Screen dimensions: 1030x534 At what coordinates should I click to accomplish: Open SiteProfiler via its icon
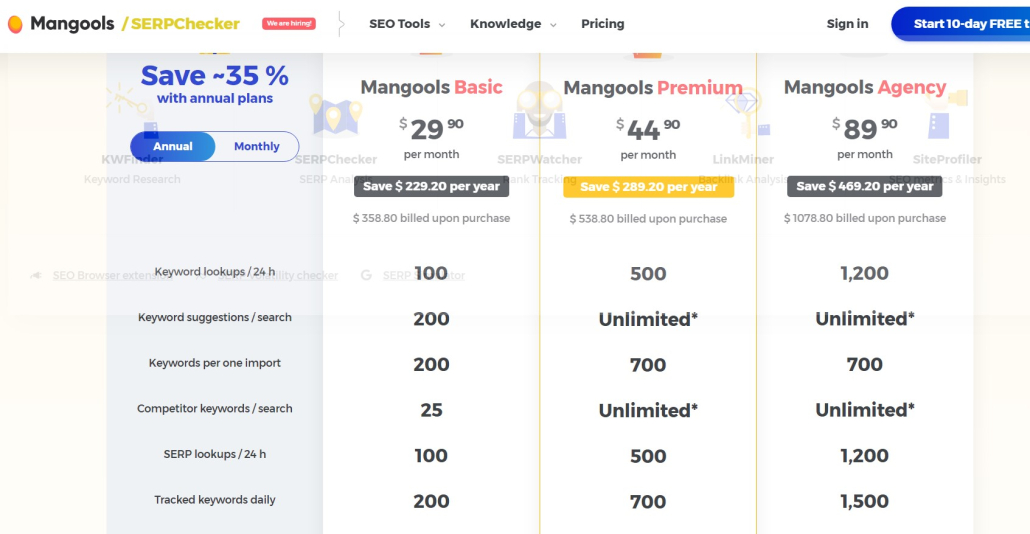coord(947,113)
